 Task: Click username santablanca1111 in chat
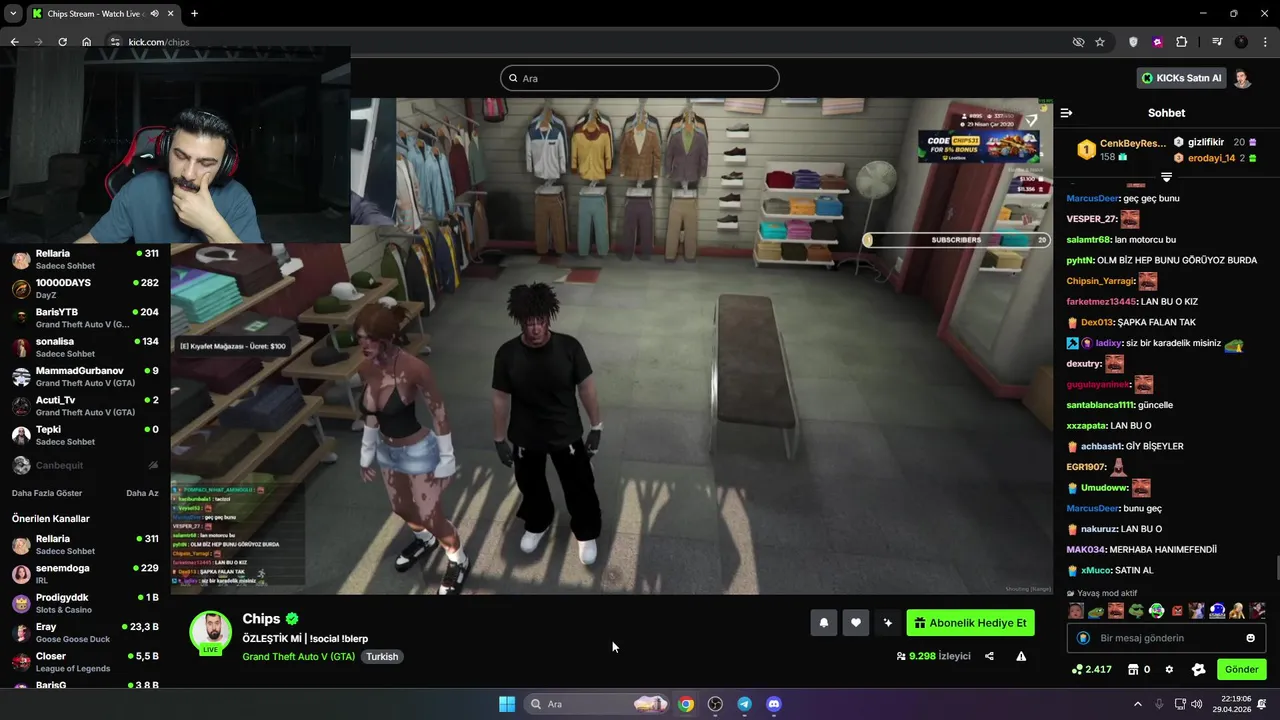pyautogui.click(x=1100, y=405)
